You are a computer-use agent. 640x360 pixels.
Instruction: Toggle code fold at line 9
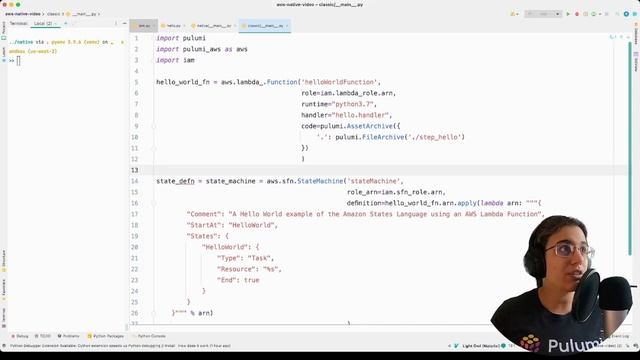[154, 126]
